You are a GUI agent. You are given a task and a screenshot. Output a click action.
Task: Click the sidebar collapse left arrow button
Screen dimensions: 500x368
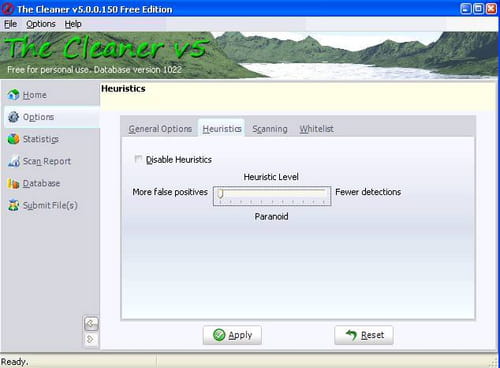(x=91, y=323)
